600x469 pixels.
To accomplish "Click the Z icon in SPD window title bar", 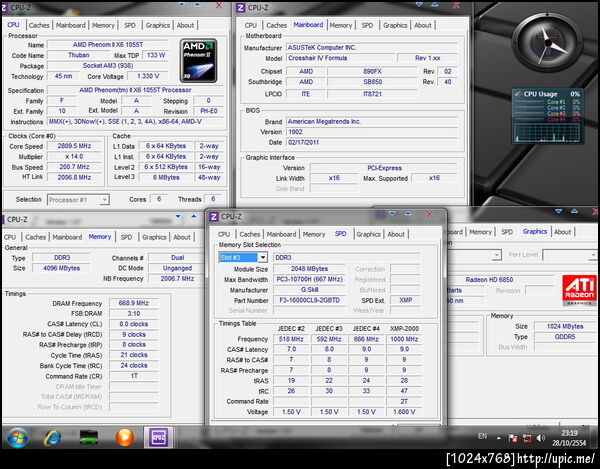I will (214, 217).
